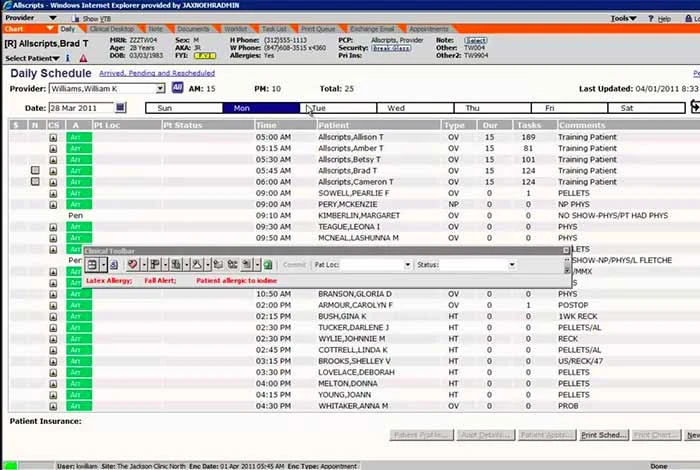Image resolution: width=700 pixels, height=470 pixels.
Task: Click the red heart icon in Clinical Toolbar
Action: 133,265
